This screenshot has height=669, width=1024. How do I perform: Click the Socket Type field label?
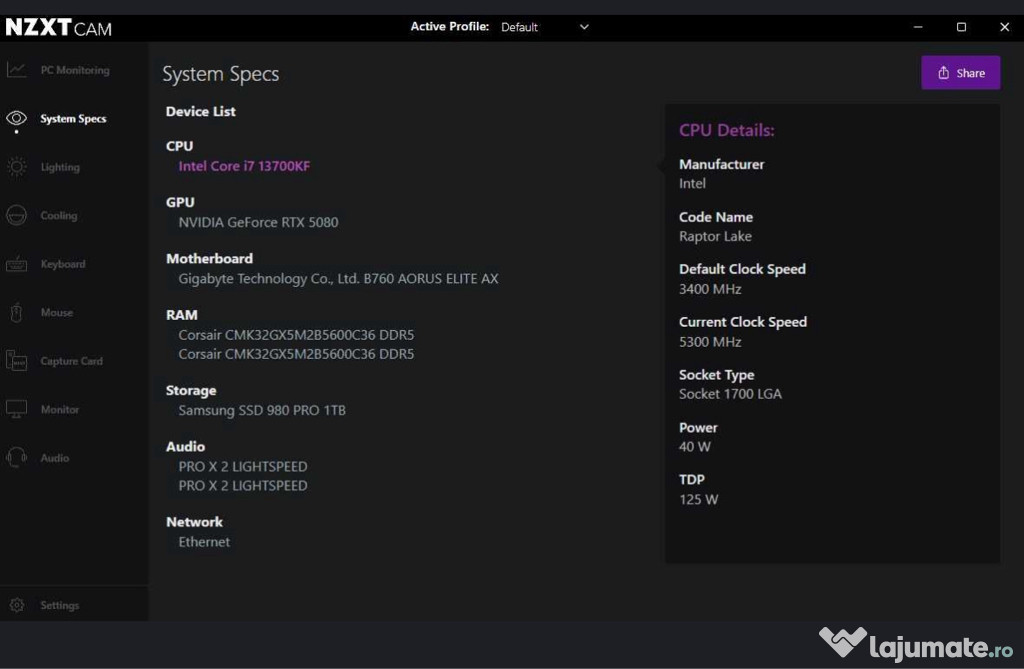point(716,375)
